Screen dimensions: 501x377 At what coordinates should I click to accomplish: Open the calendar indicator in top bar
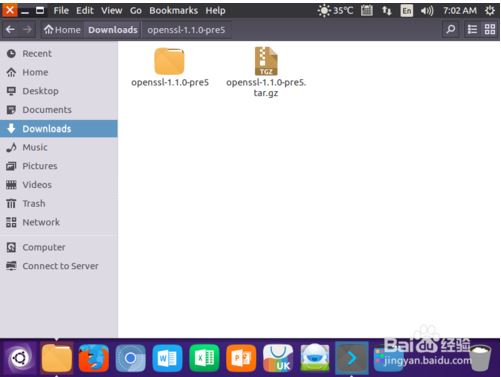[367, 11]
